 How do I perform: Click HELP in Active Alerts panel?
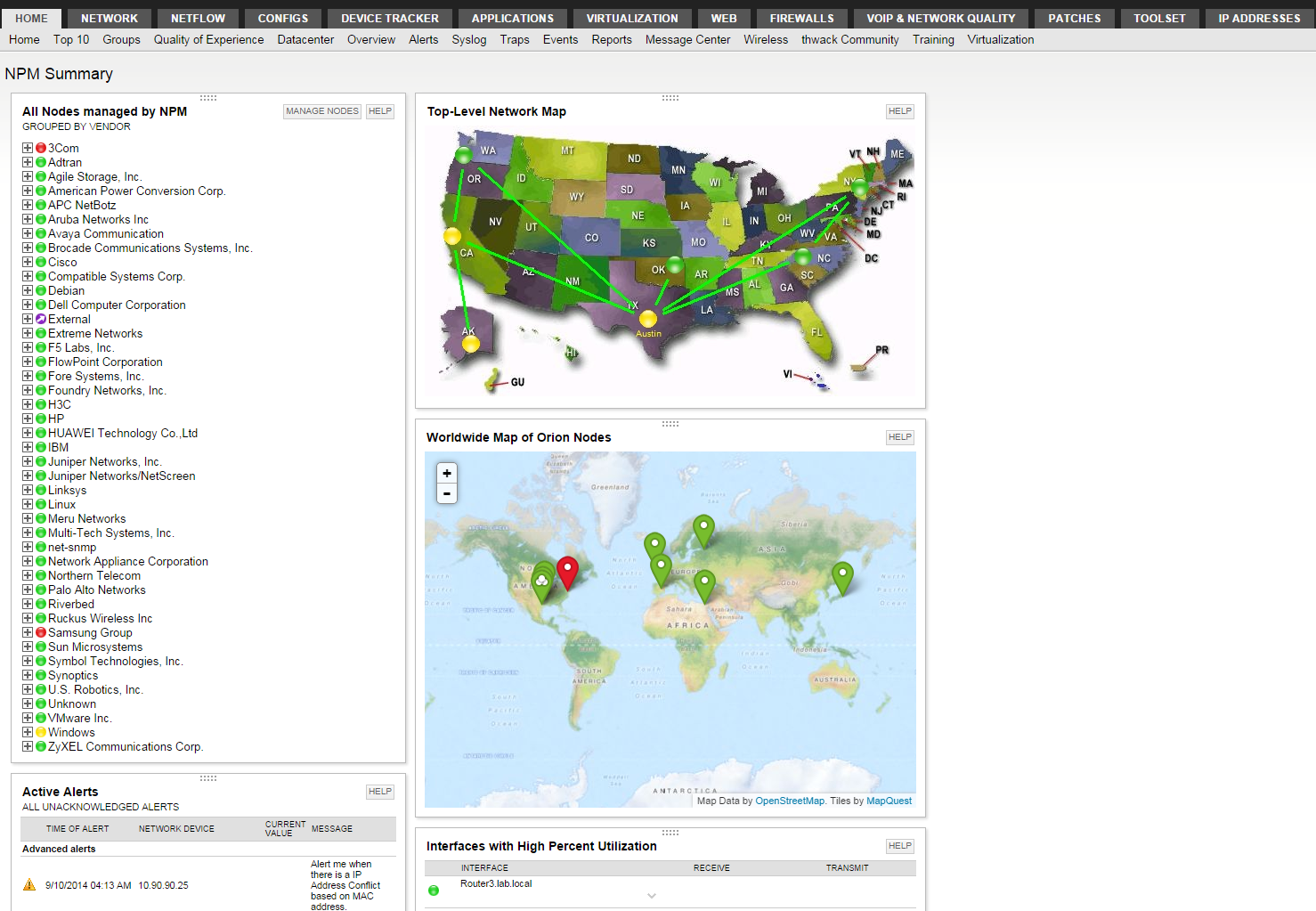[380, 792]
